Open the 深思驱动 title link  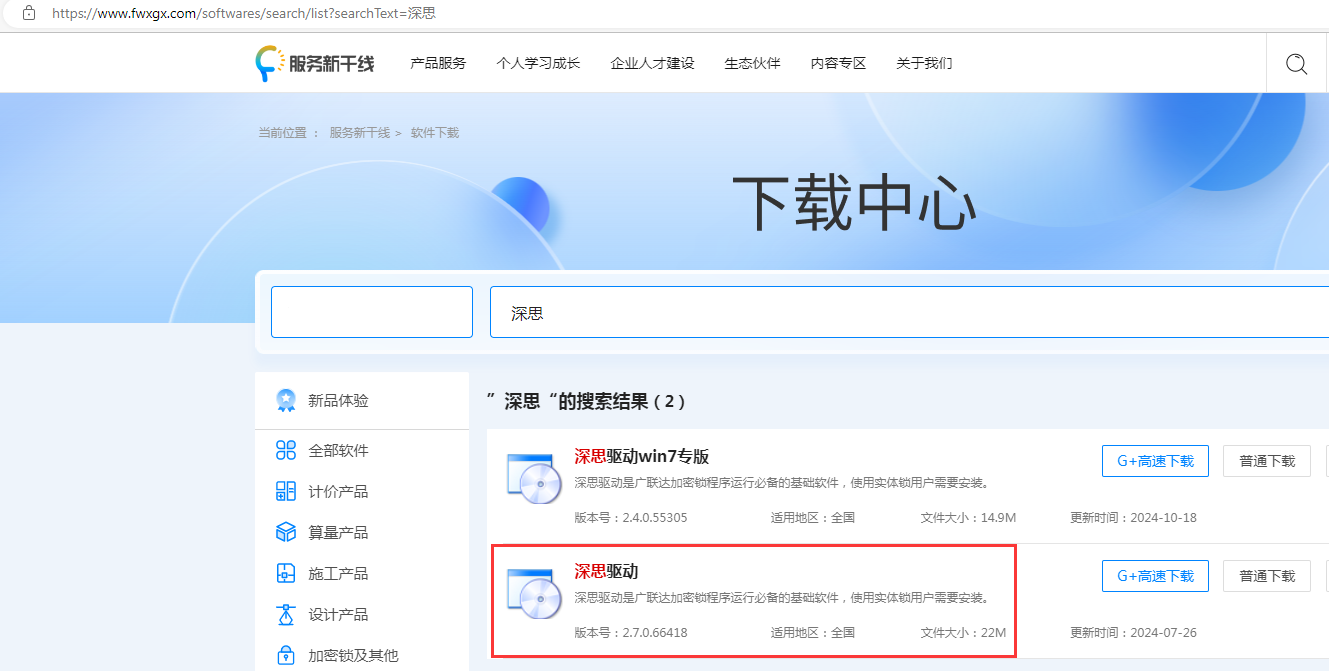click(606, 572)
